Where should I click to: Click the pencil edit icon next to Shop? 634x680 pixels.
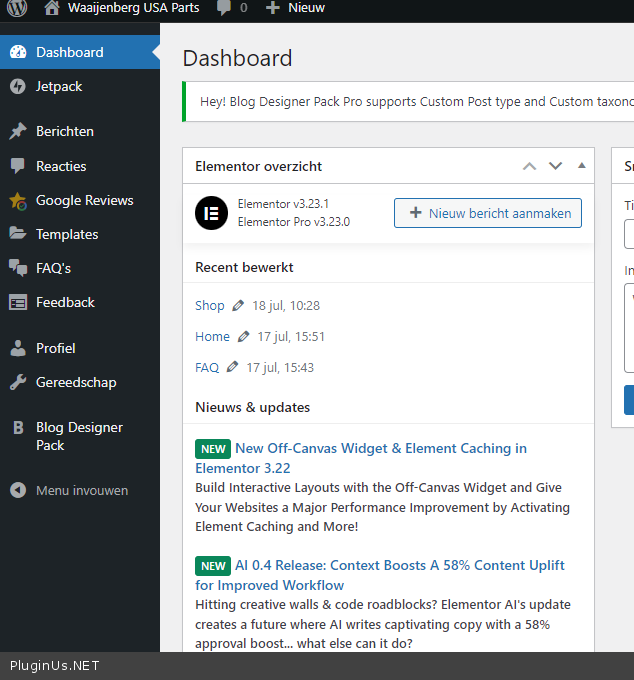point(238,305)
